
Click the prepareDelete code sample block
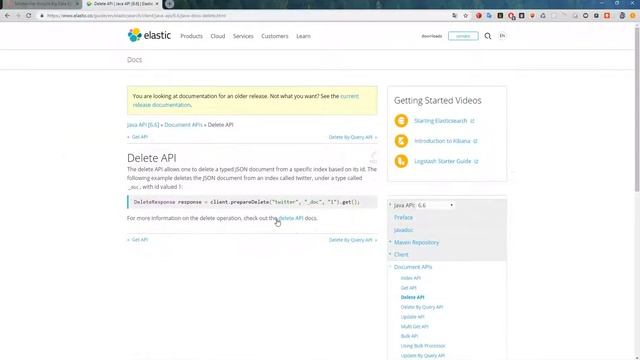pos(252,202)
